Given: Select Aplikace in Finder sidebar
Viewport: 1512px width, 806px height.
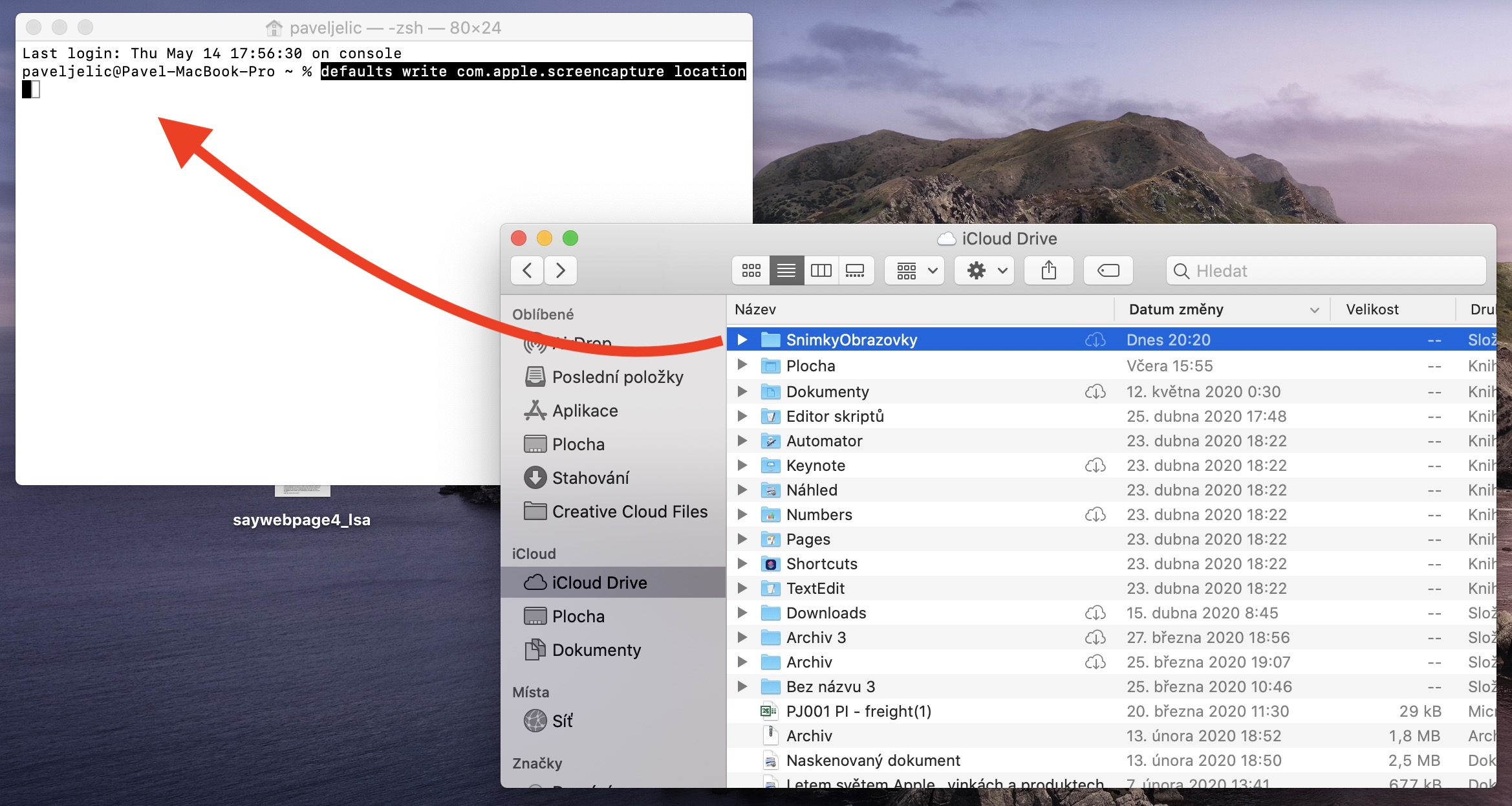Looking at the screenshot, I should point(585,411).
